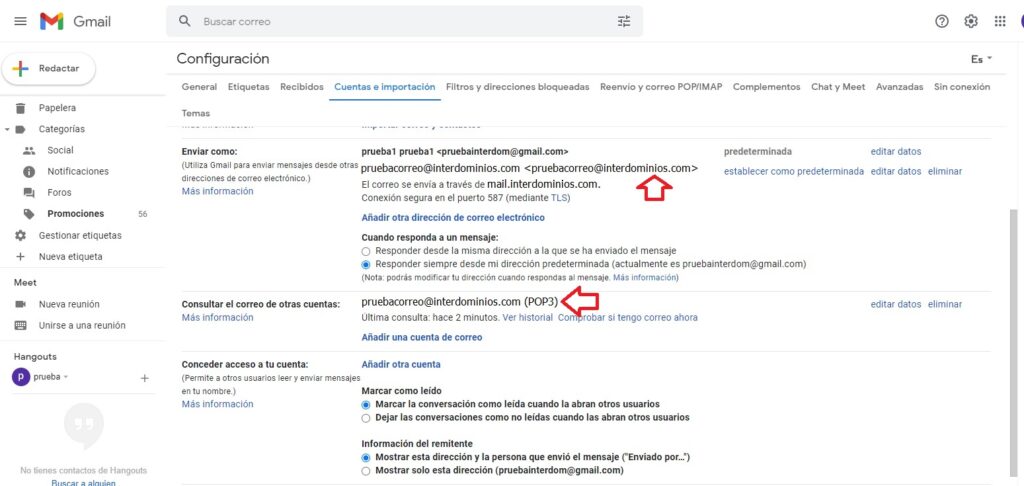Open the Help question mark icon

942,22
